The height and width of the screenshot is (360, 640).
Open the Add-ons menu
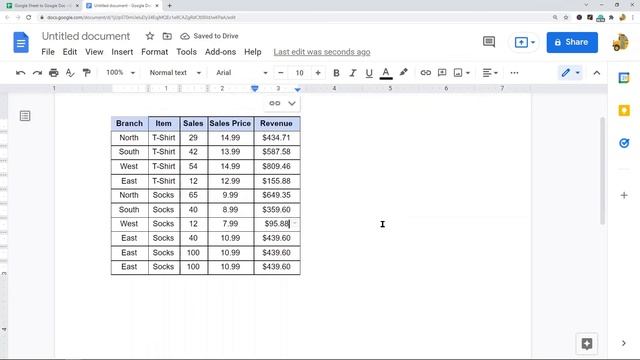coord(220,52)
